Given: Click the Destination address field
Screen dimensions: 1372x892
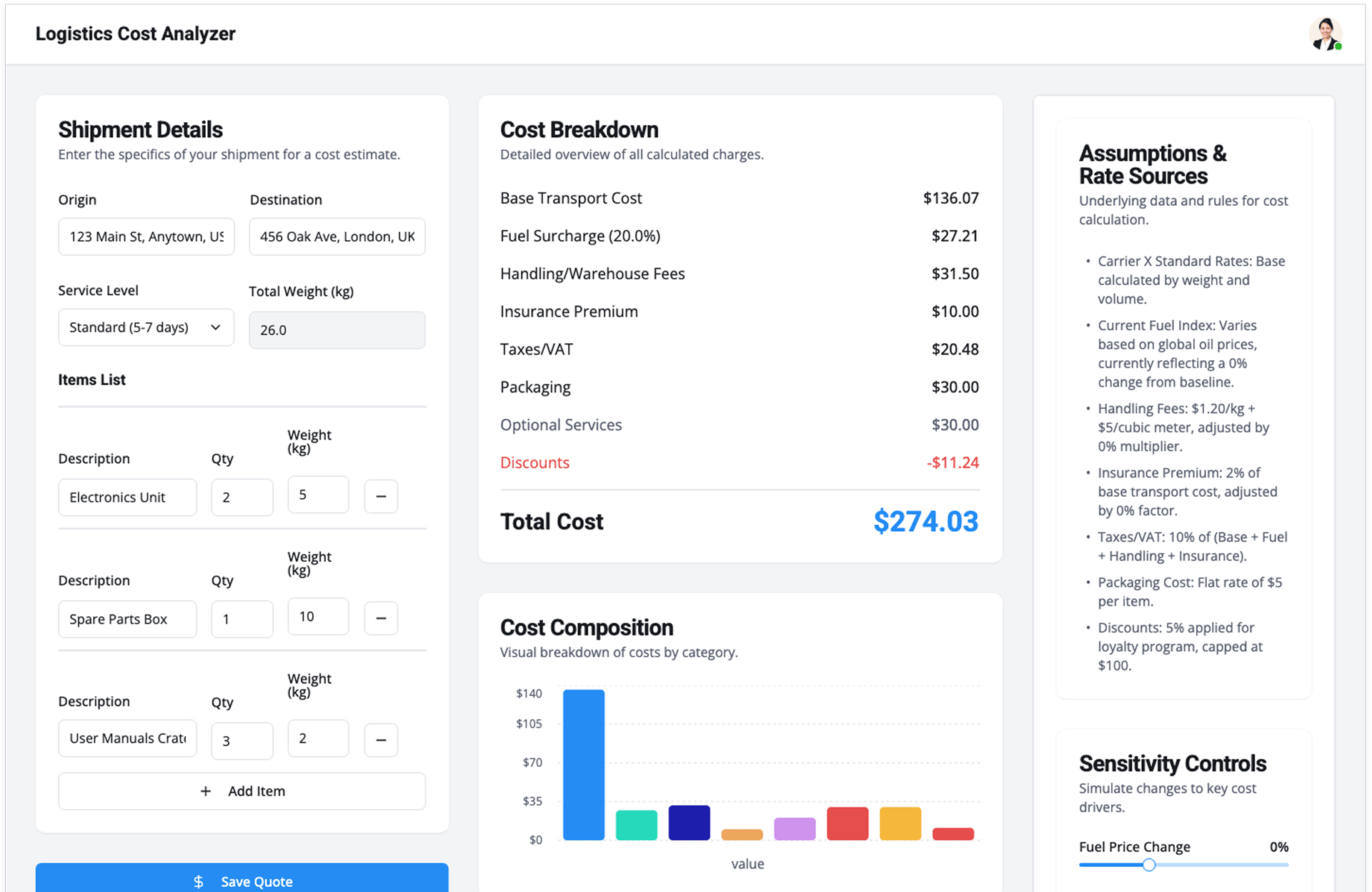Looking at the screenshot, I should [337, 237].
